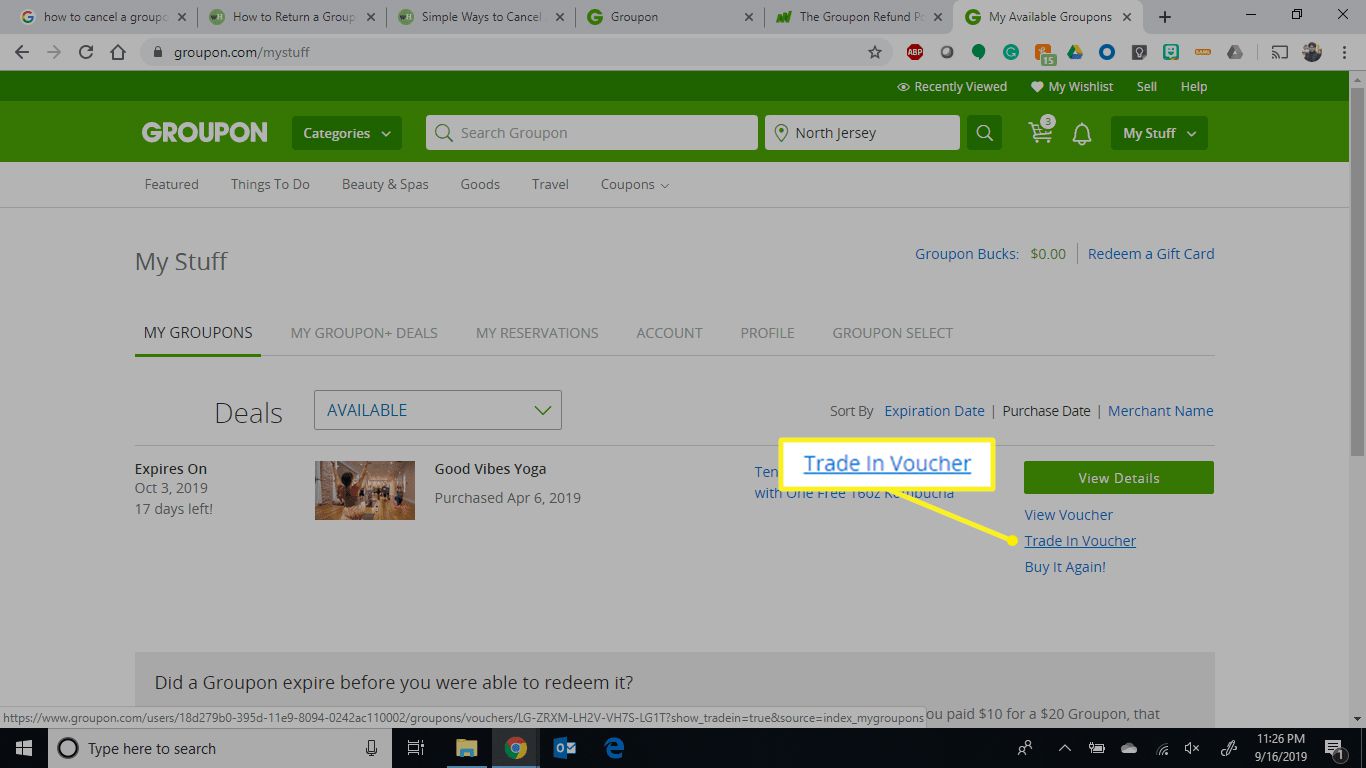Click the taskbar microphone icon

pyautogui.click(x=371, y=748)
